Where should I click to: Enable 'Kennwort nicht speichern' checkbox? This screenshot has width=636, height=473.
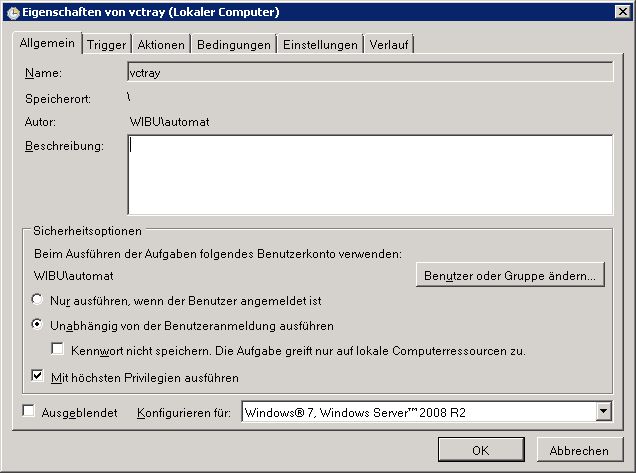(x=58, y=350)
